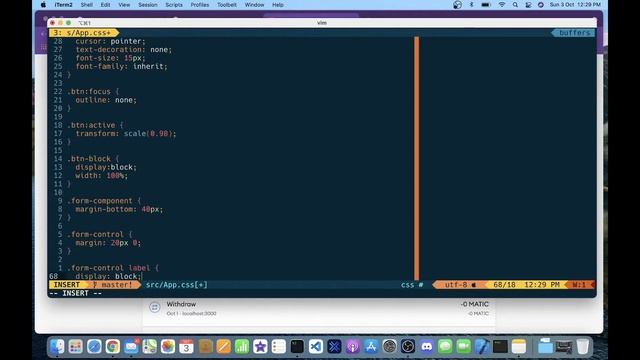This screenshot has height=360, width=640.
Task: Open the Edit menu
Action: click(x=105, y=5)
